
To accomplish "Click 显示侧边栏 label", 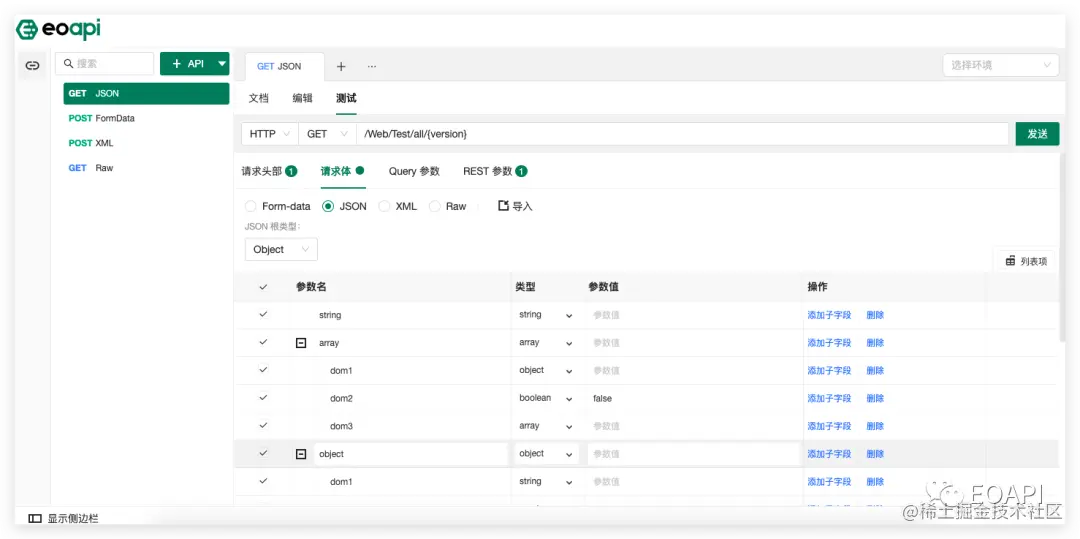I will pos(73,518).
